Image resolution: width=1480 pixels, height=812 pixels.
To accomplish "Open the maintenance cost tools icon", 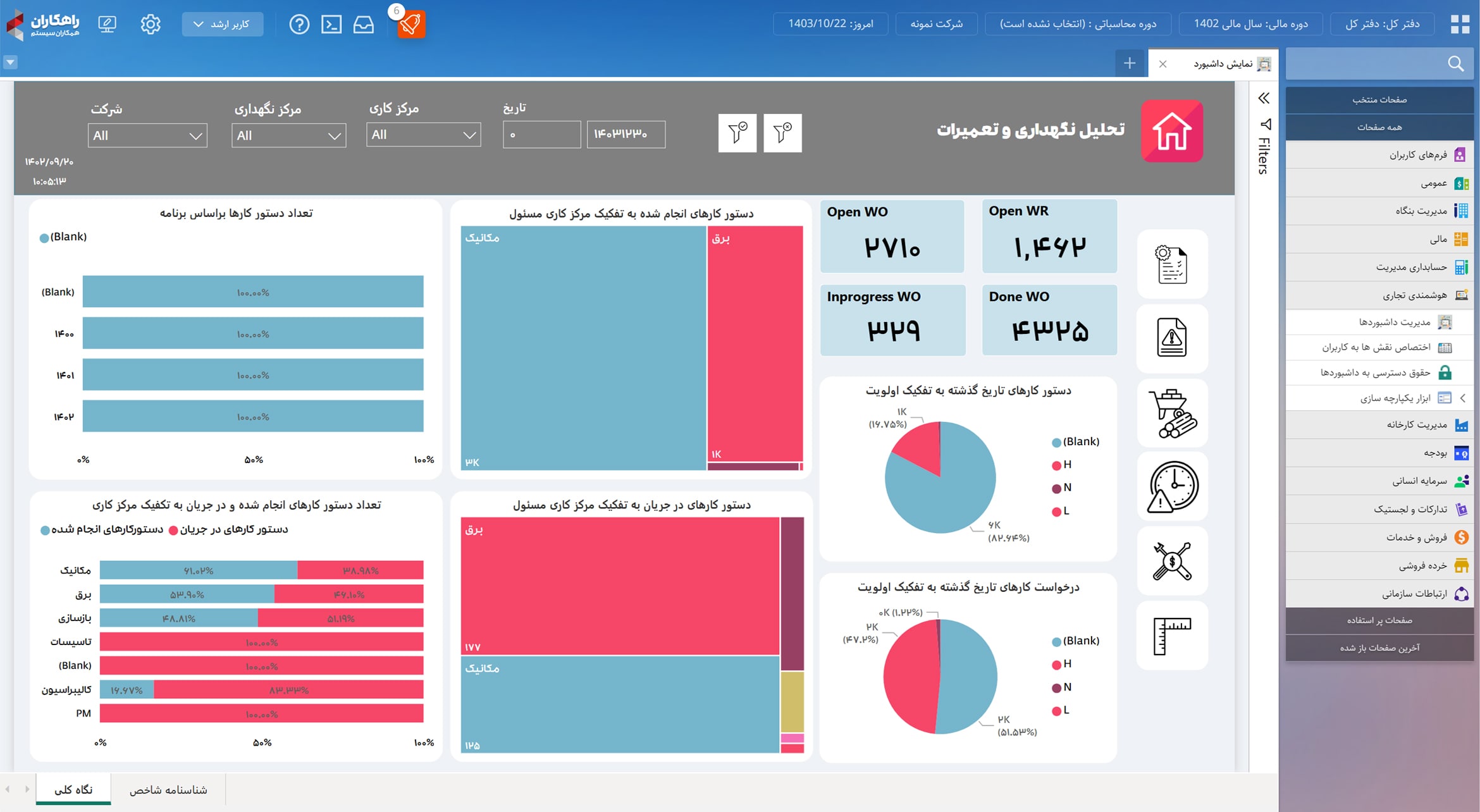I will click(1172, 561).
